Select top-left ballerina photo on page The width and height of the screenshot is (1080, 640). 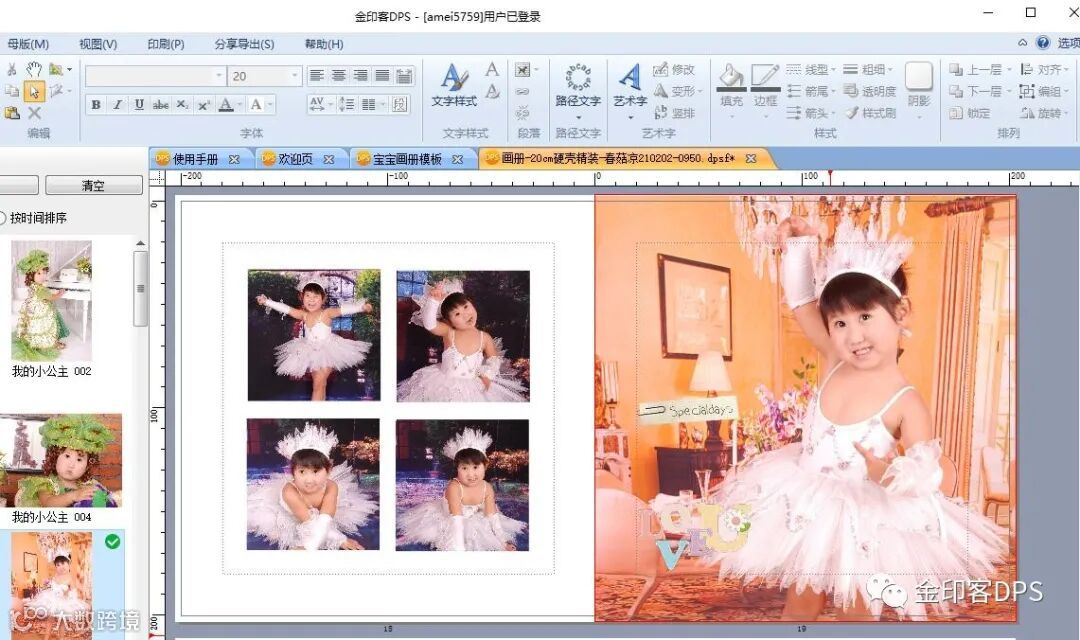314,335
